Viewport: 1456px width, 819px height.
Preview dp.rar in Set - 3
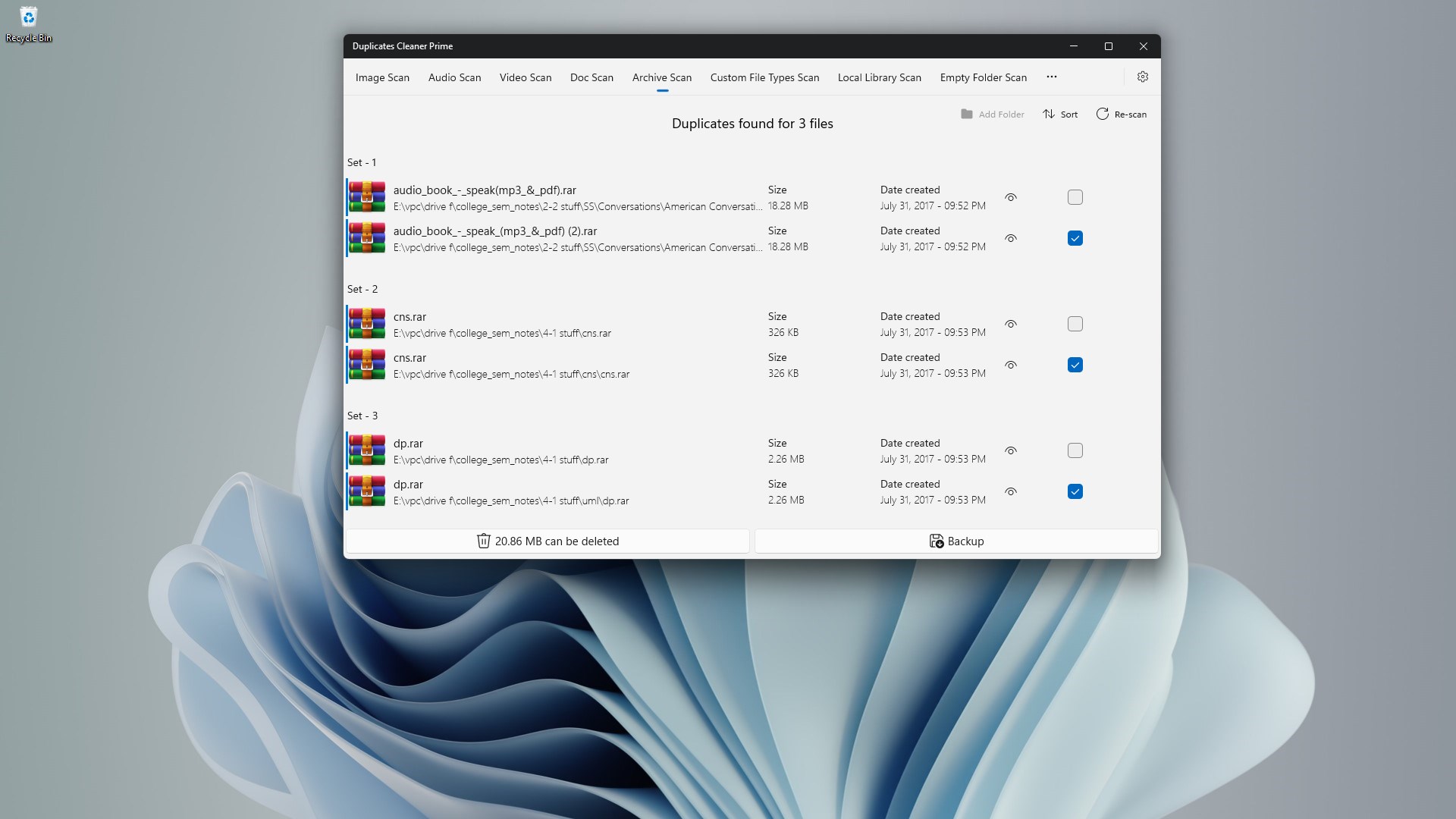tap(1010, 450)
